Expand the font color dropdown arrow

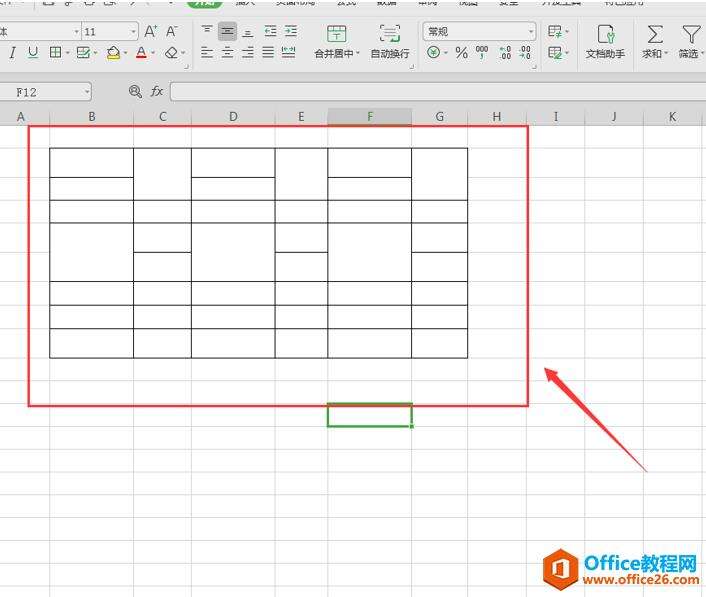[x=153, y=53]
